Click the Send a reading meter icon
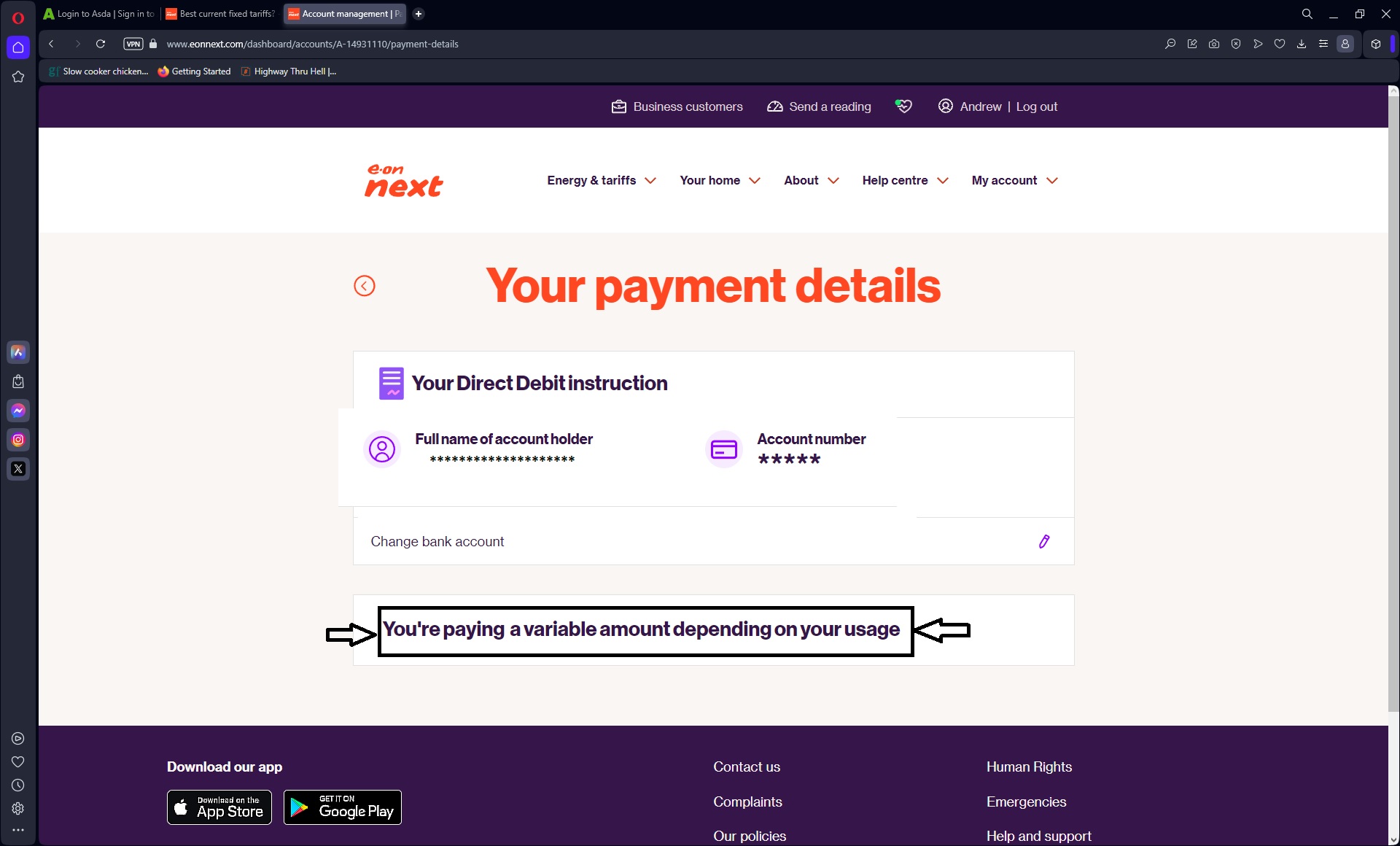The width and height of the screenshot is (1400, 846). [x=775, y=106]
